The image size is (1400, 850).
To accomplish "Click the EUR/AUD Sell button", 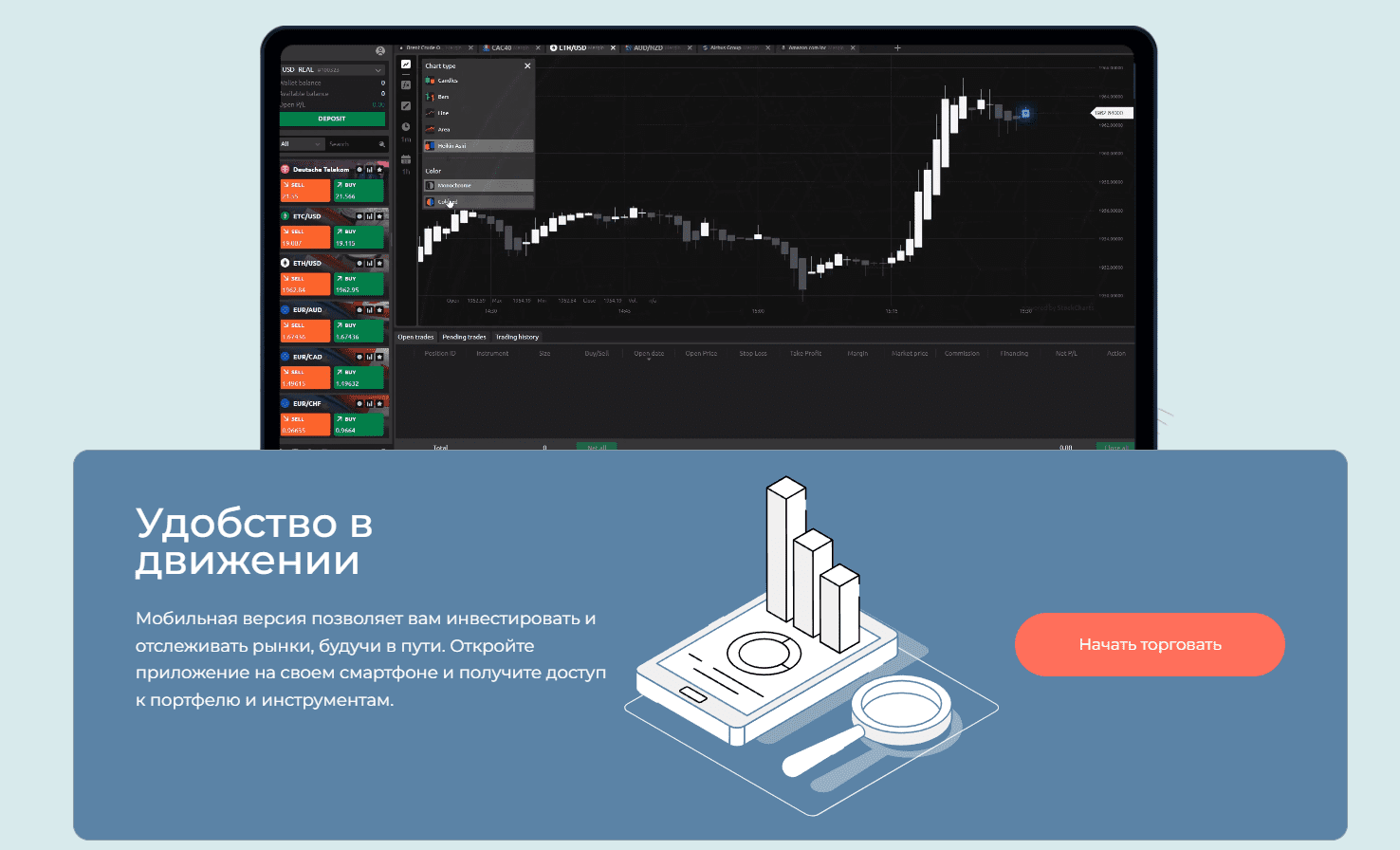I will [305, 331].
